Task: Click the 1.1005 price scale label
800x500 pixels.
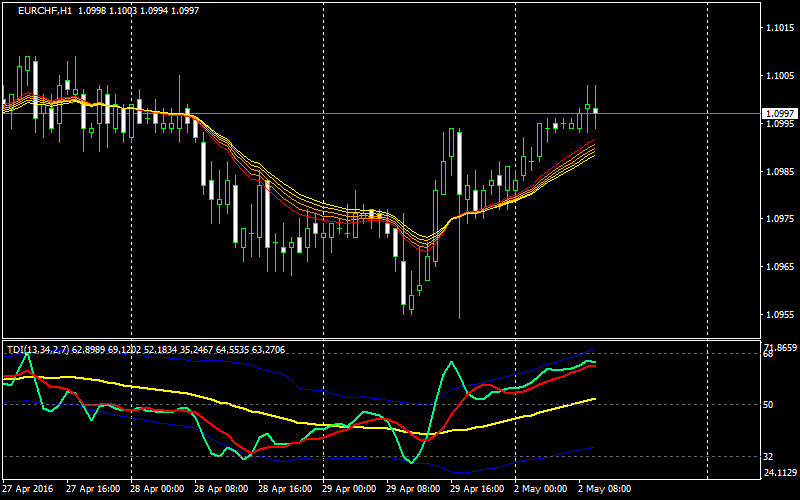Action: point(779,76)
